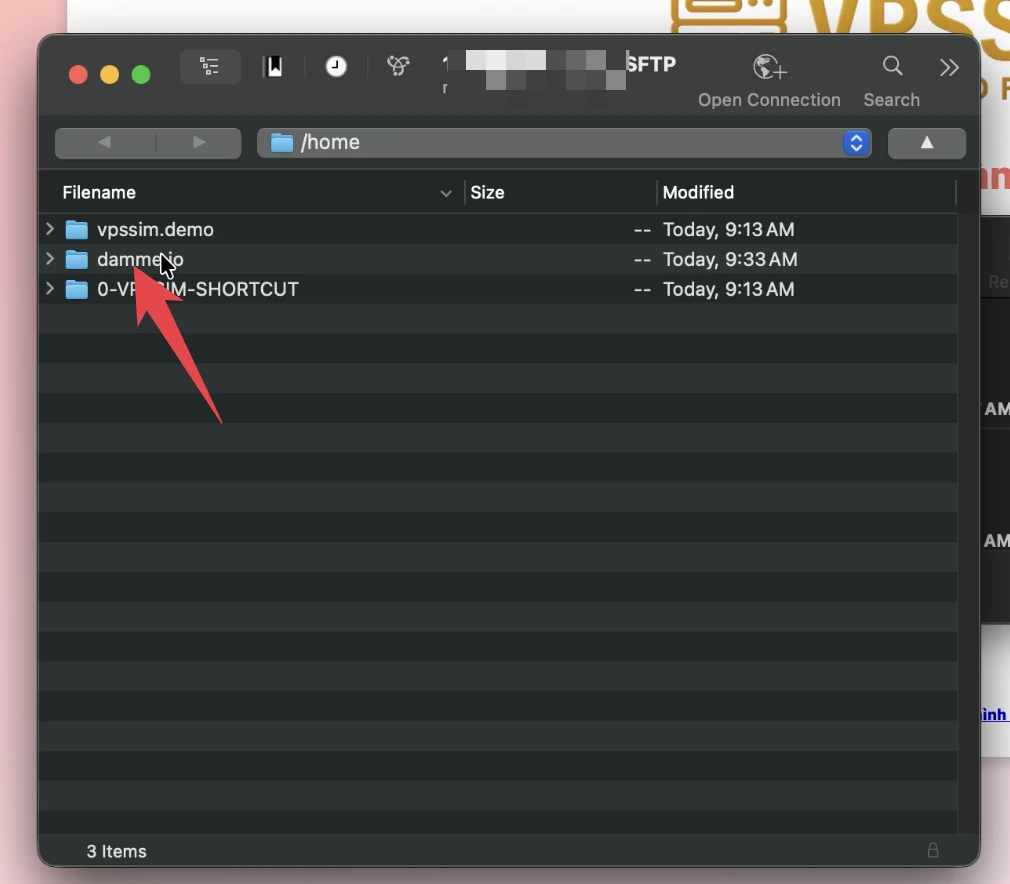Go back with the left arrow button
This screenshot has width=1010, height=884.
click(x=105, y=142)
